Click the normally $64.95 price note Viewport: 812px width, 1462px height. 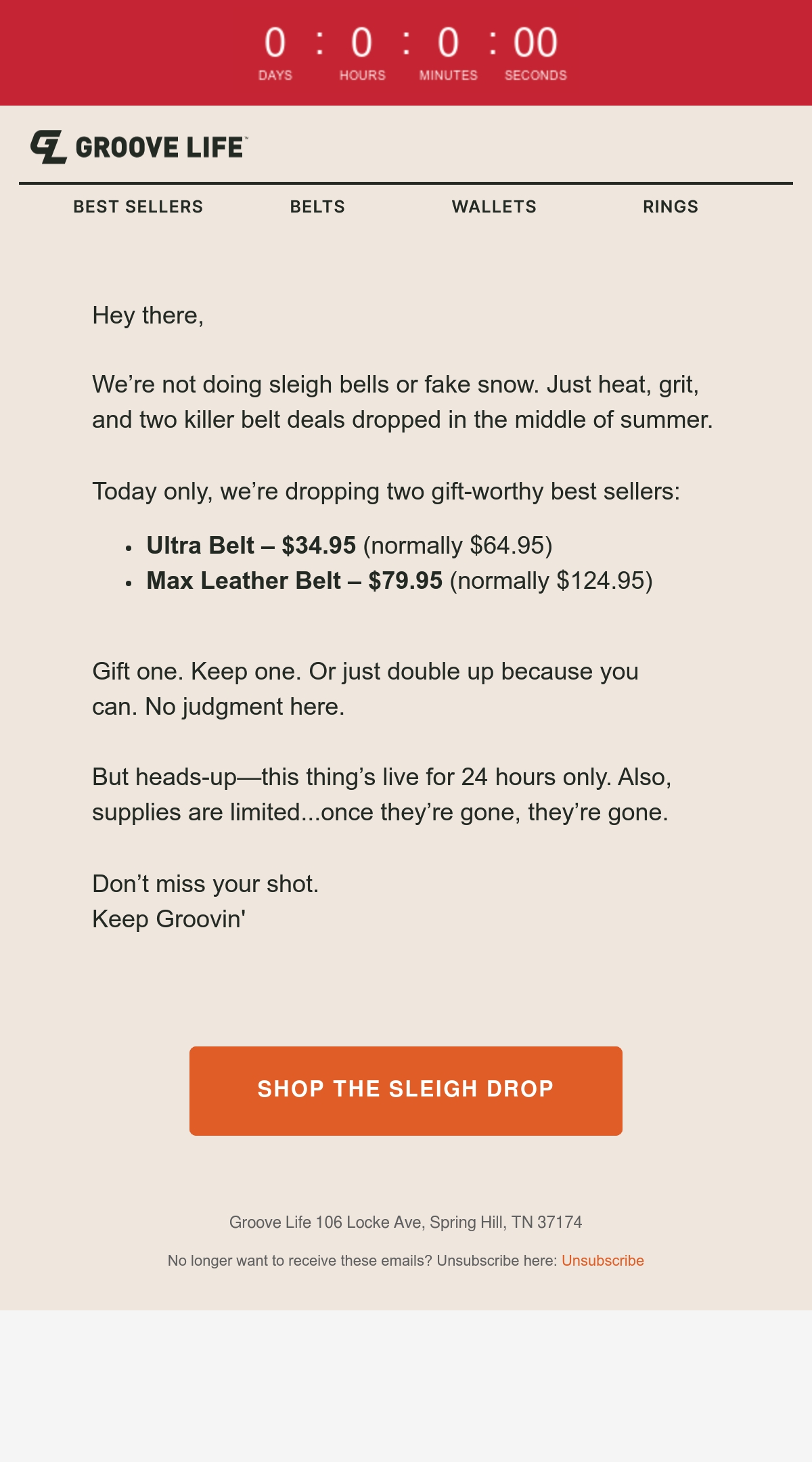point(458,546)
